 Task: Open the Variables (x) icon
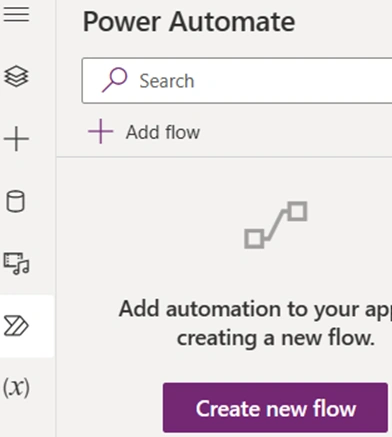click(x=16, y=388)
